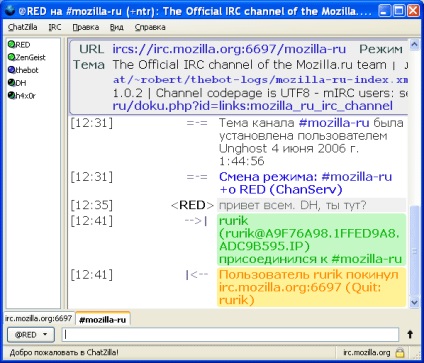Click the Режим label in header

point(381,49)
